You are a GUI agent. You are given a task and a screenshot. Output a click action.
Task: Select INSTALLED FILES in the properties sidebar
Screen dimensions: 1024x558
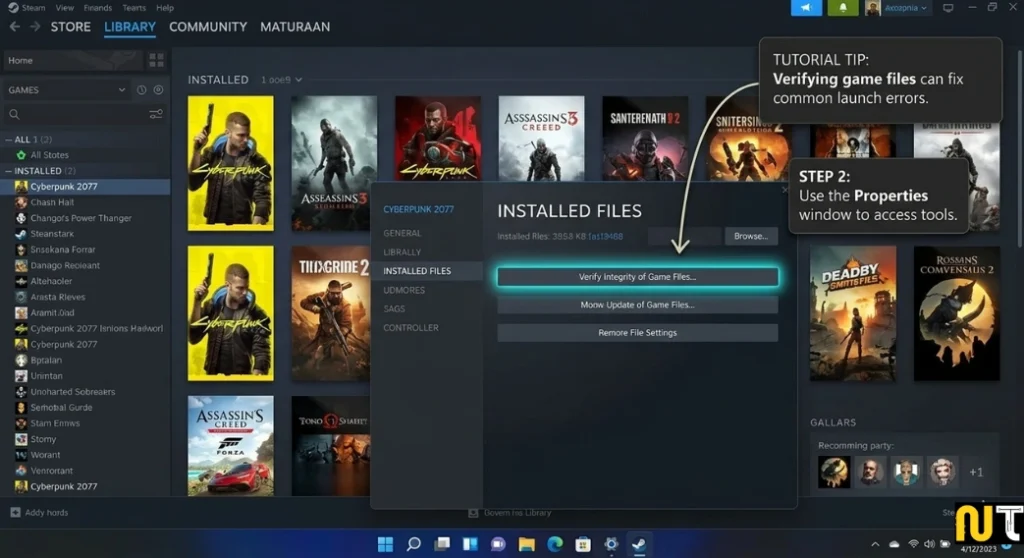click(x=426, y=271)
